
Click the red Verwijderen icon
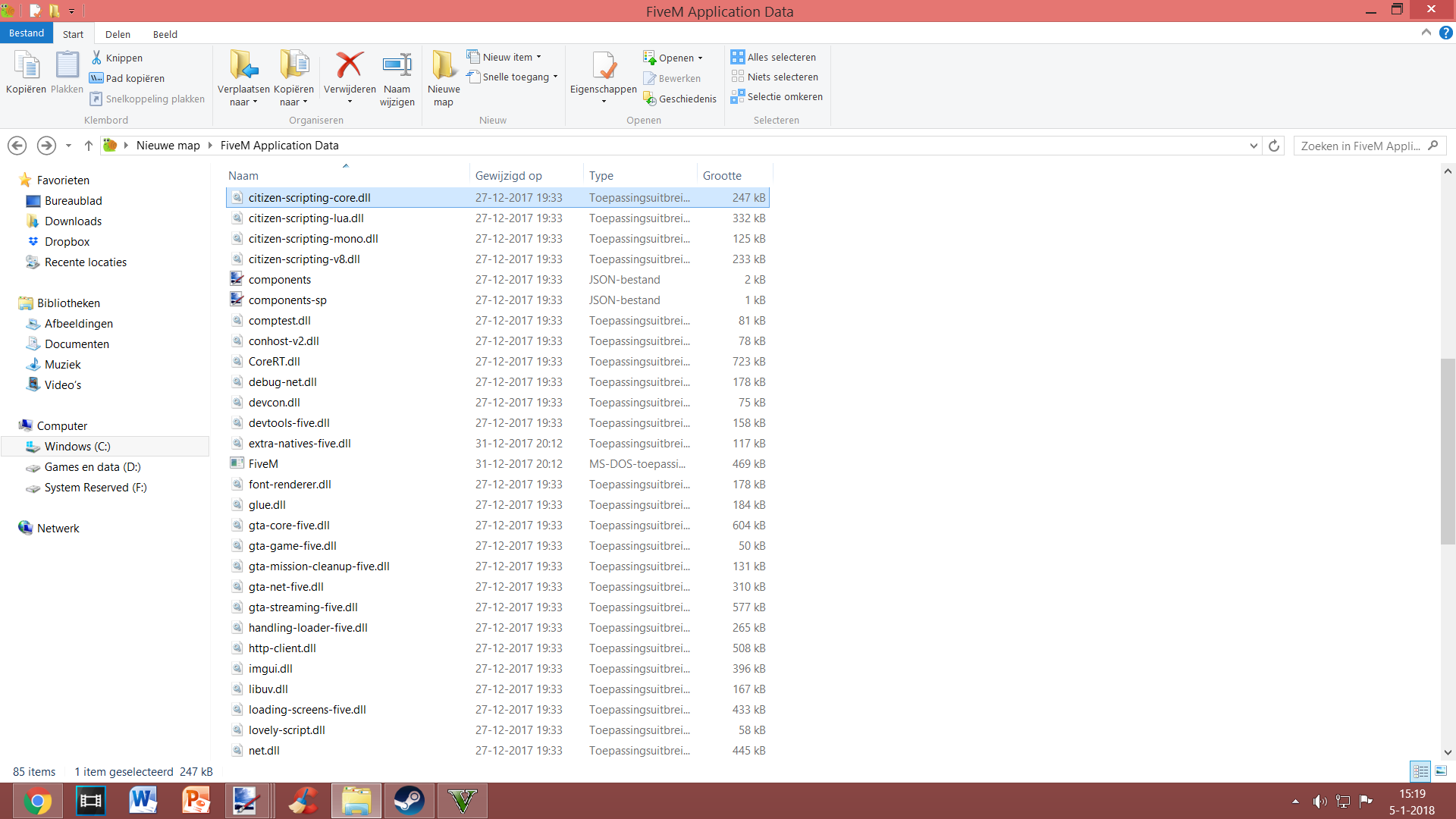(350, 65)
